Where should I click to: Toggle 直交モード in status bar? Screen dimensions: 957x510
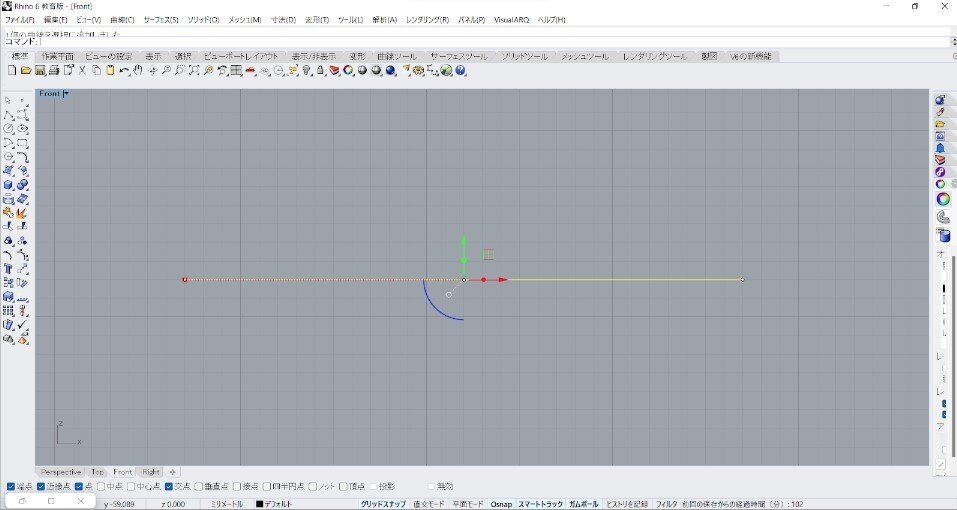tap(429, 504)
